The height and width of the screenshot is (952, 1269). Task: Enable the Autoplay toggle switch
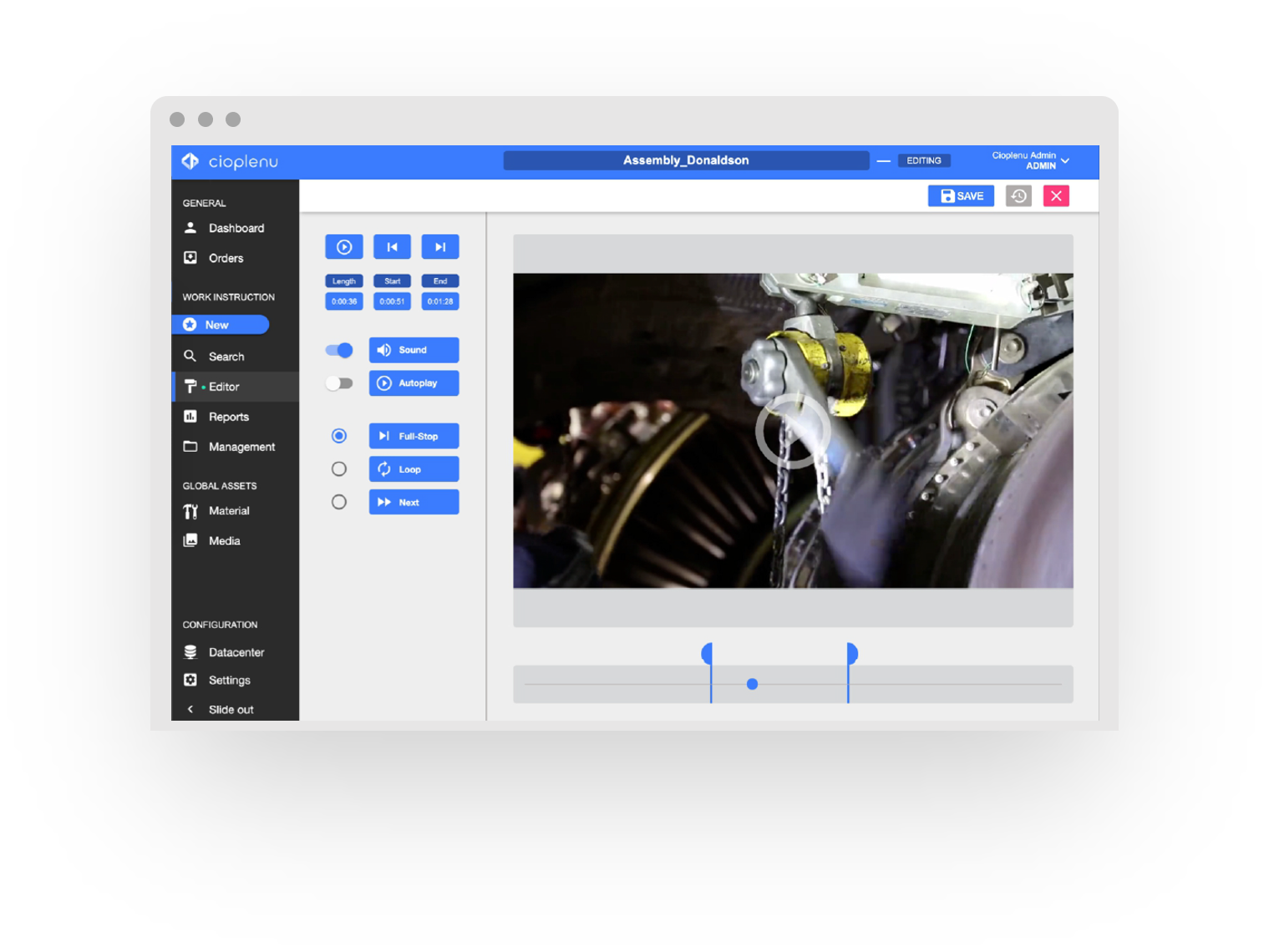(x=339, y=383)
